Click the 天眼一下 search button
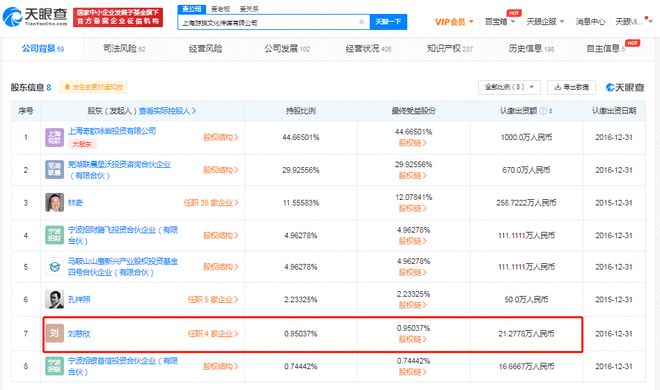 [x=388, y=22]
